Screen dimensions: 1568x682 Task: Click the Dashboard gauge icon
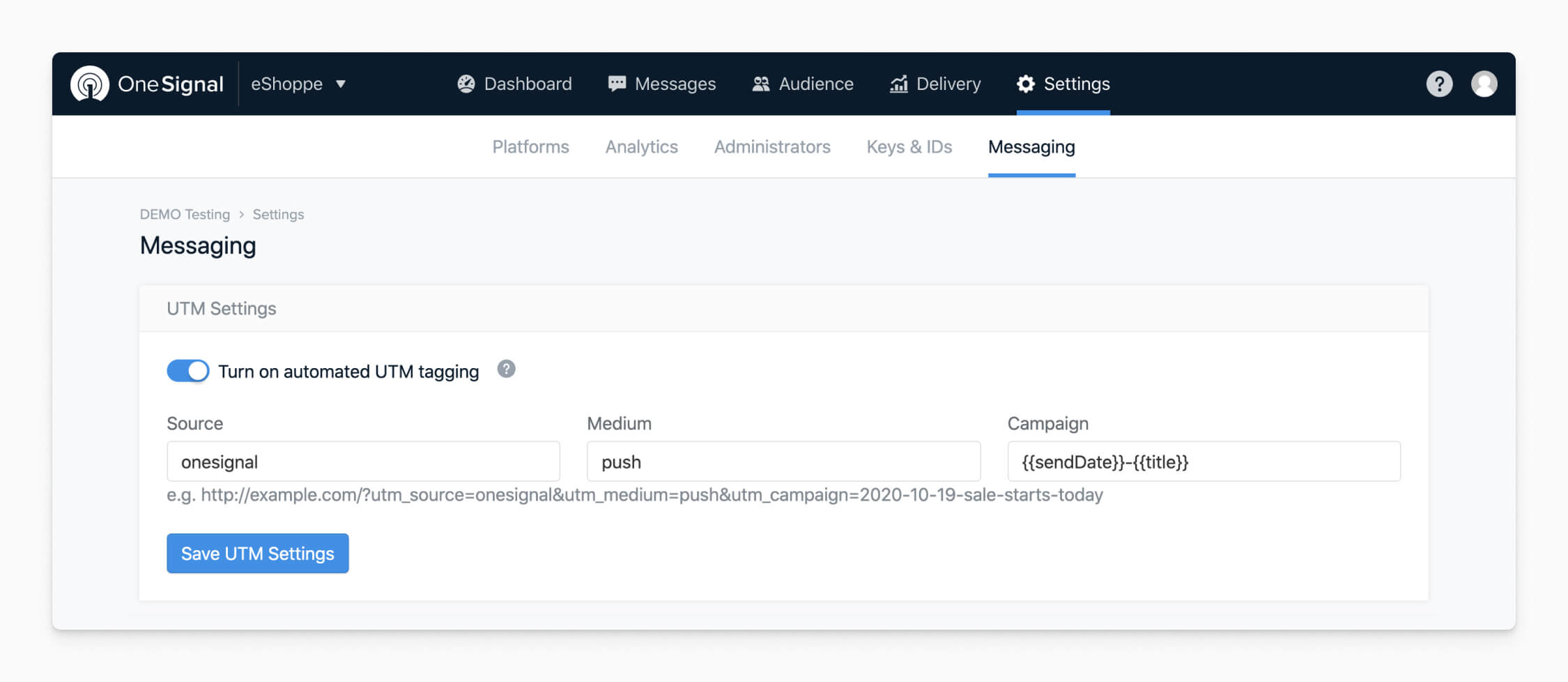pyautogui.click(x=466, y=84)
